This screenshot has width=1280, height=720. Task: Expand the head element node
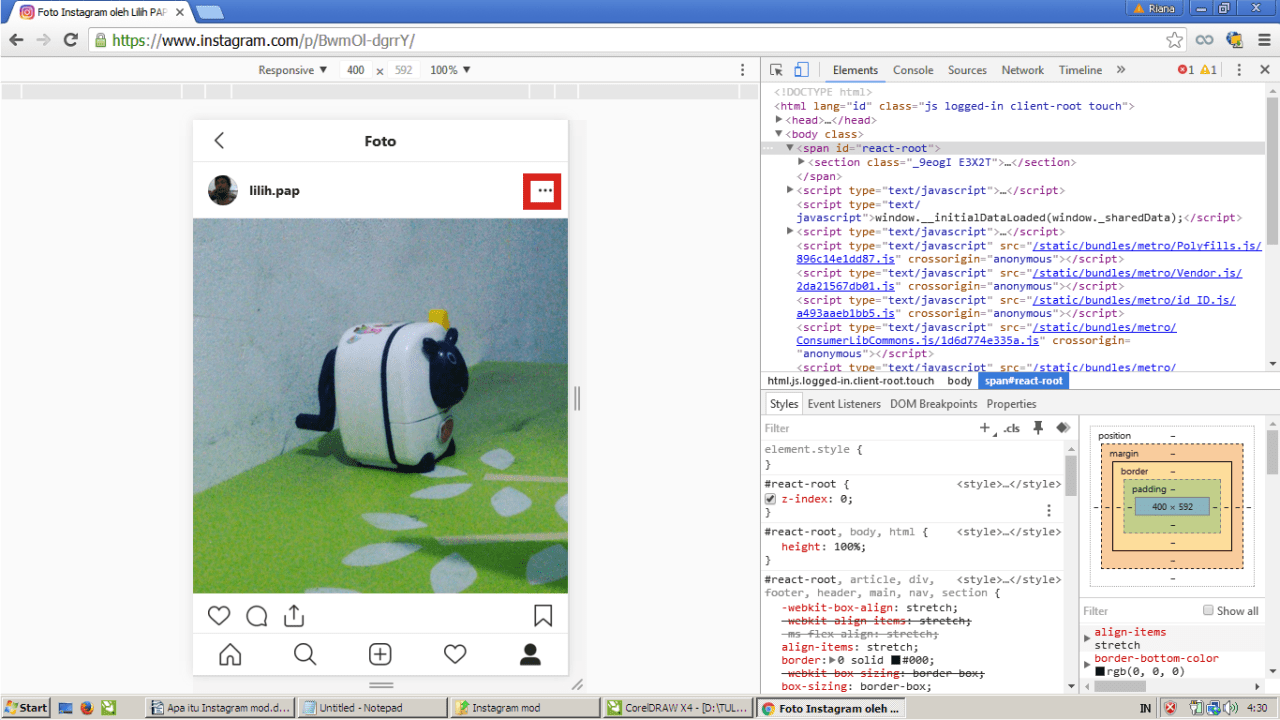(x=779, y=120)
